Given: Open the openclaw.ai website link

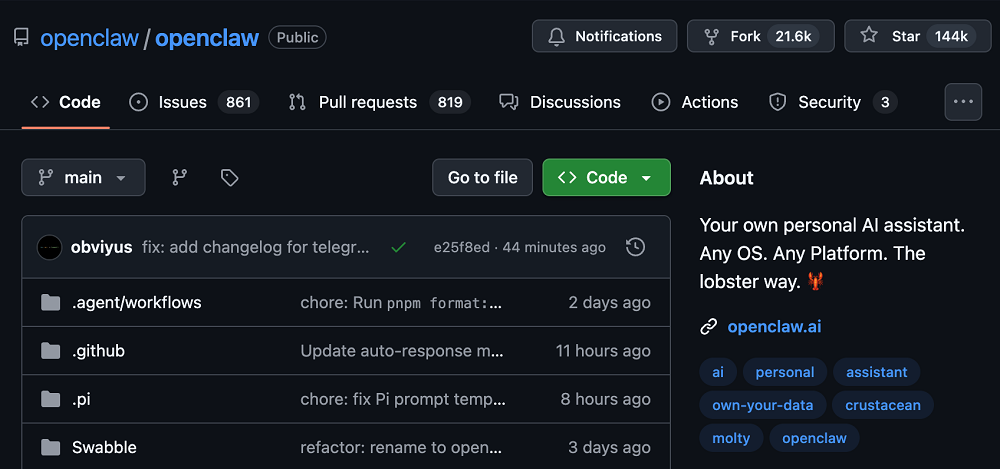Looking at the screenshot, I should tap(774, 326).
